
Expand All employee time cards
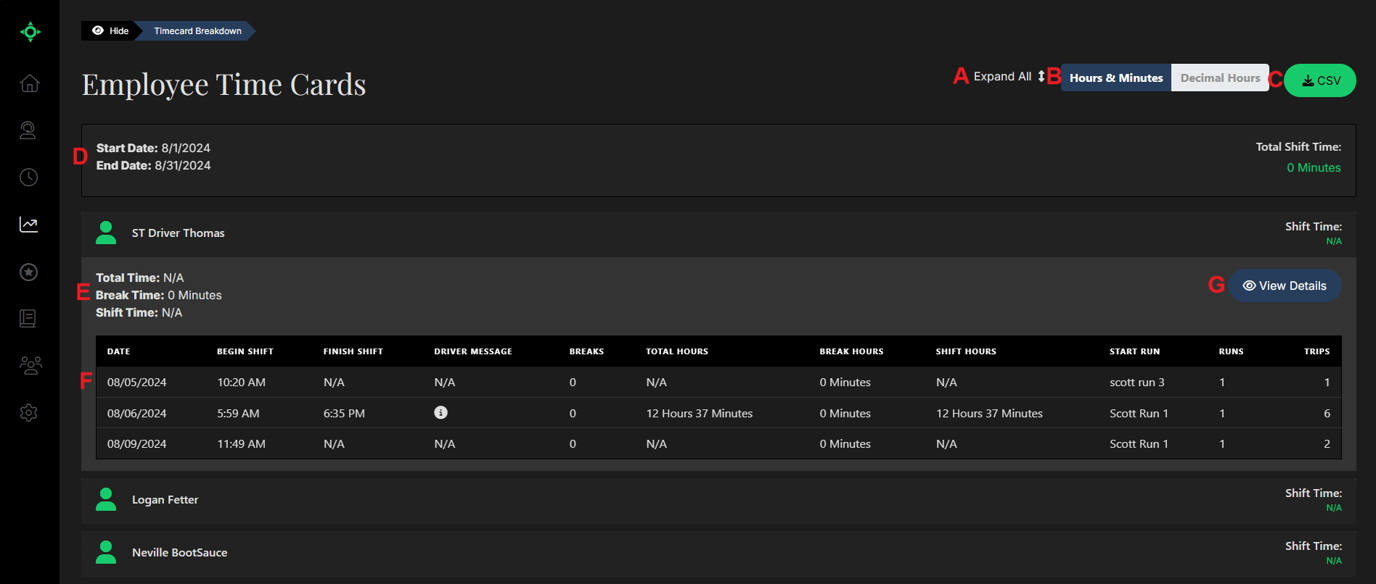(1008, 77)
